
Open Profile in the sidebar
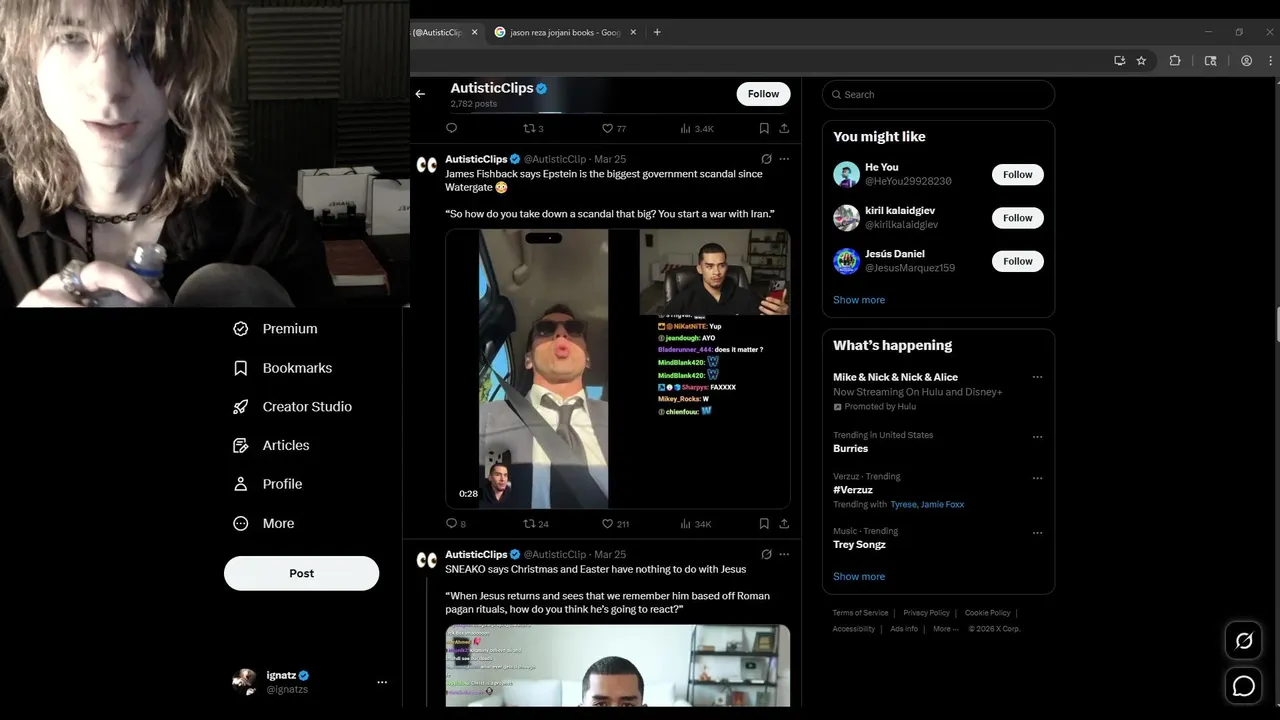pyautogui.click(x=267, y=484)
